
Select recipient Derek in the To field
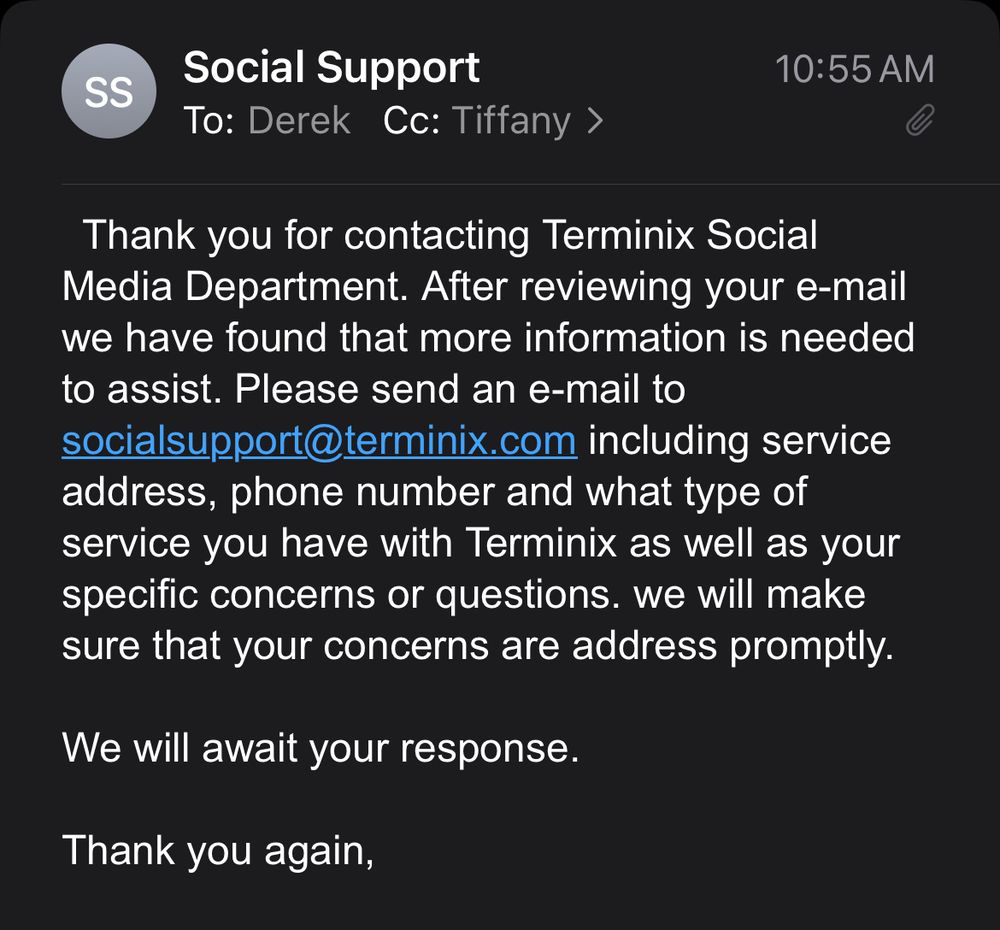299,121
